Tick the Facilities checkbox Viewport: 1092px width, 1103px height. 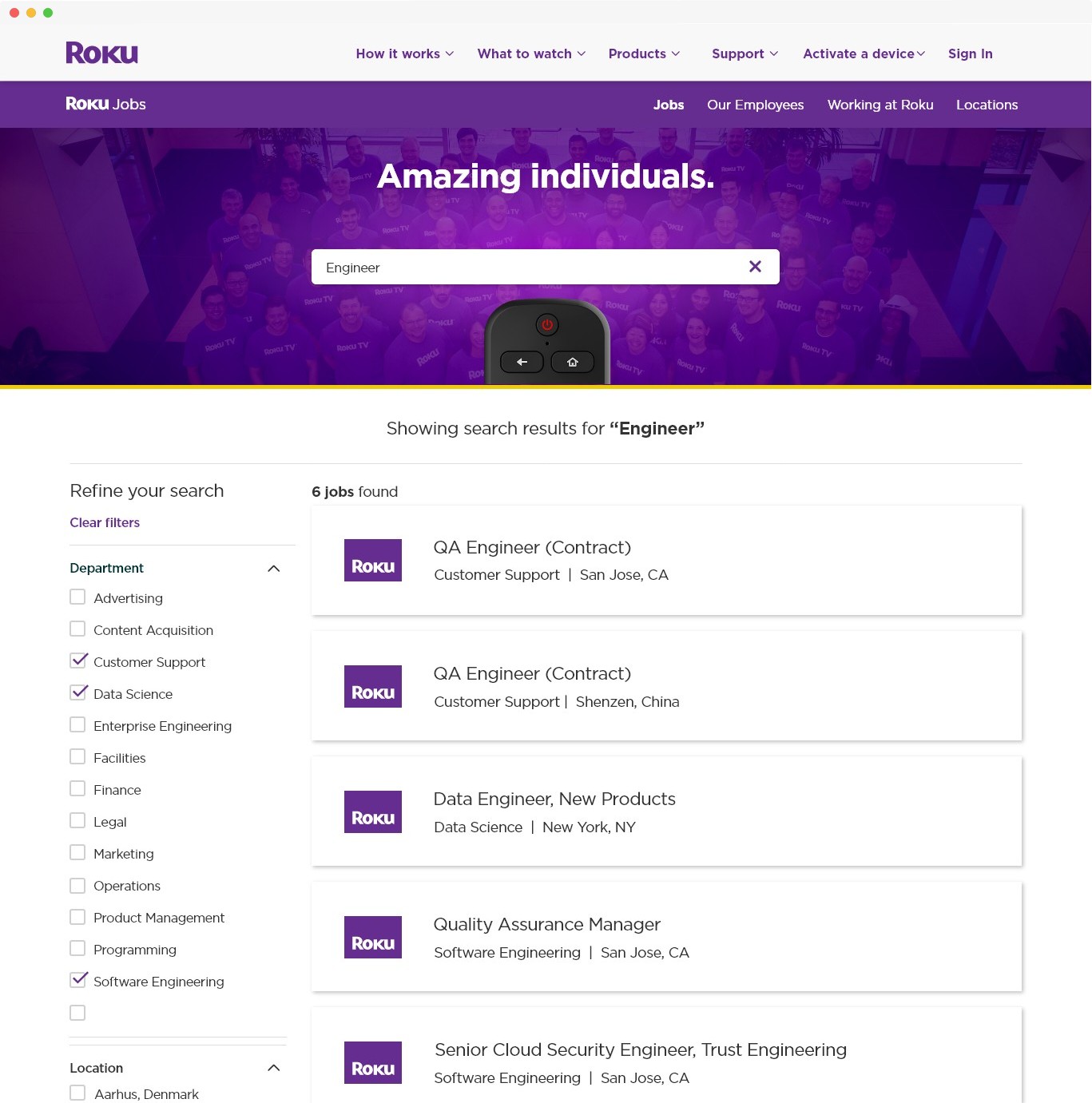point(77,756)
